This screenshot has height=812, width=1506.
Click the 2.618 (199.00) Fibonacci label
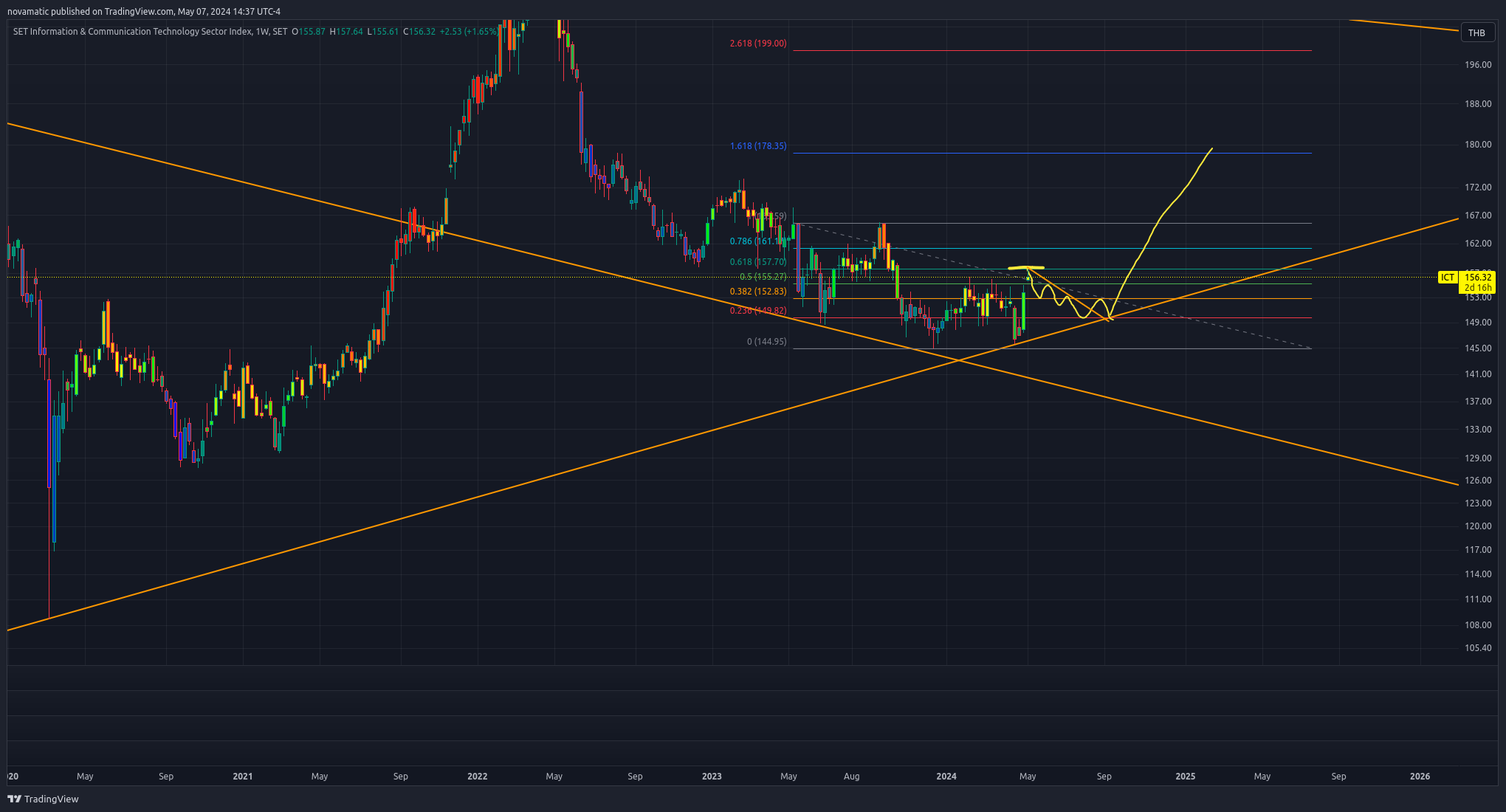(758, 44)
